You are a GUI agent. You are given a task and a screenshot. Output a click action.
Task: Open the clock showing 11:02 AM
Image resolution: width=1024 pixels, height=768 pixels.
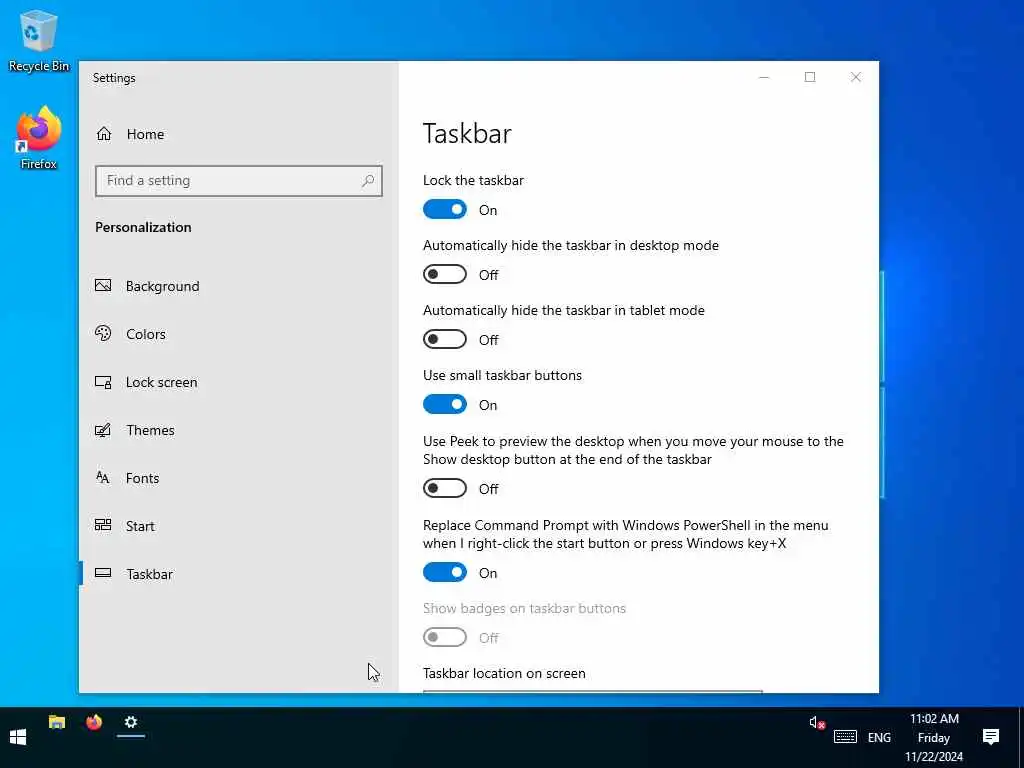[x=934, y=737]
